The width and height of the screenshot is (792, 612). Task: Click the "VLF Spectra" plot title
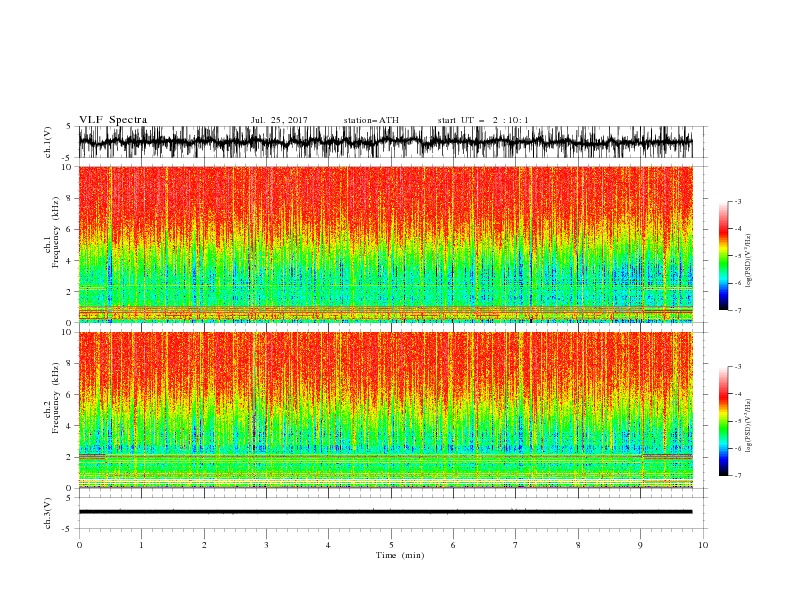(113, 120)
